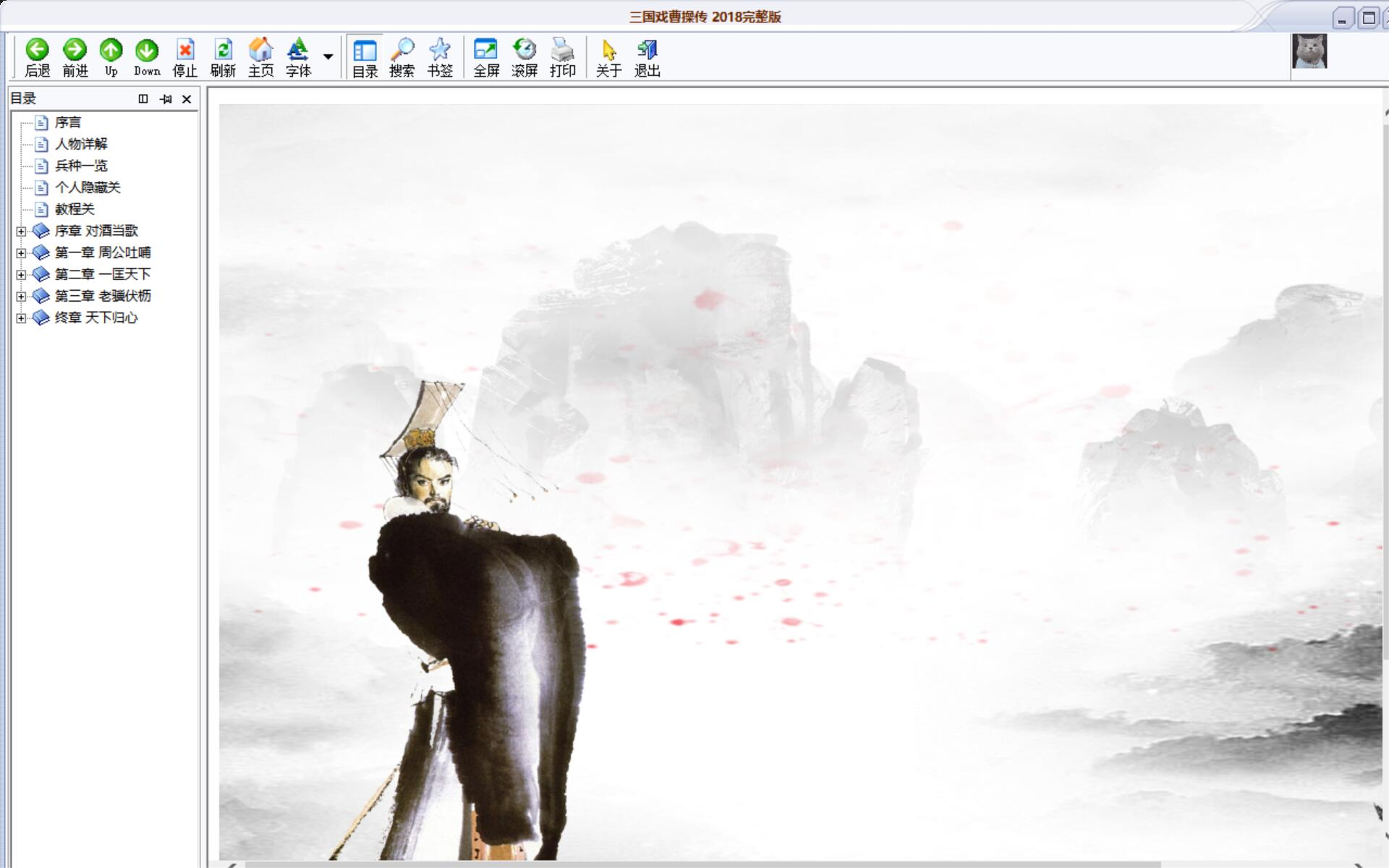Click the 前进 (Forward) toolbar icon

coord(75,49)
